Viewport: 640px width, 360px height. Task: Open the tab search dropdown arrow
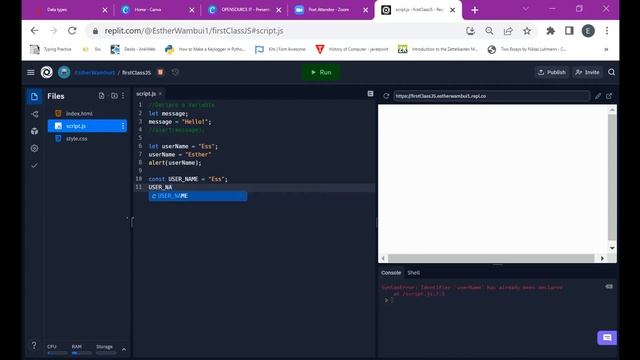coord(526,9)
